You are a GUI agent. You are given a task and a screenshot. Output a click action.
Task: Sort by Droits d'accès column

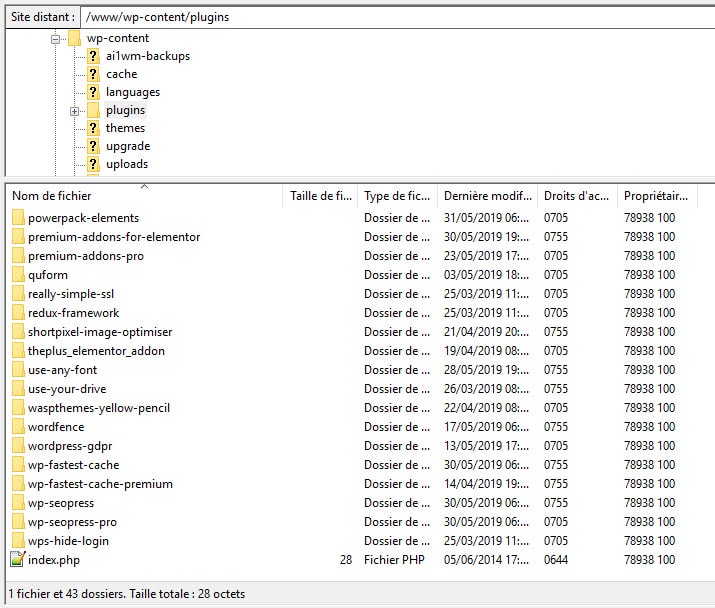pyautogui.click(x=577, y=196)
